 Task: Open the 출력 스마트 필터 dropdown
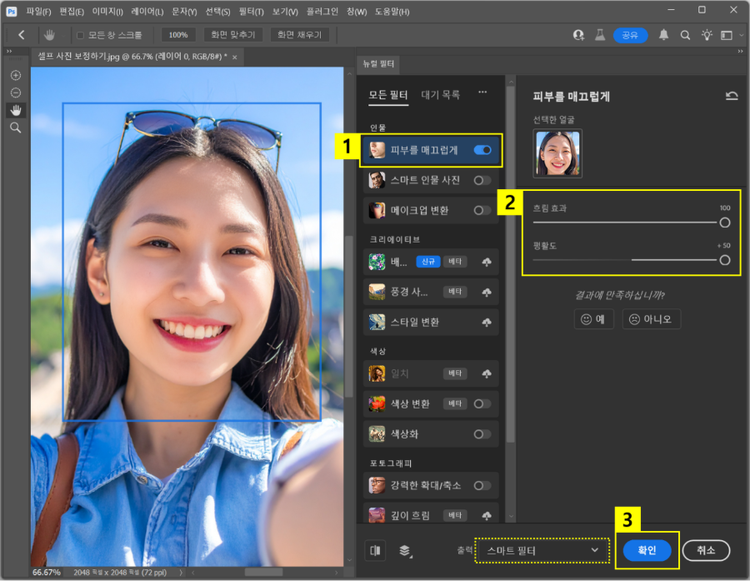pos(542,550)
